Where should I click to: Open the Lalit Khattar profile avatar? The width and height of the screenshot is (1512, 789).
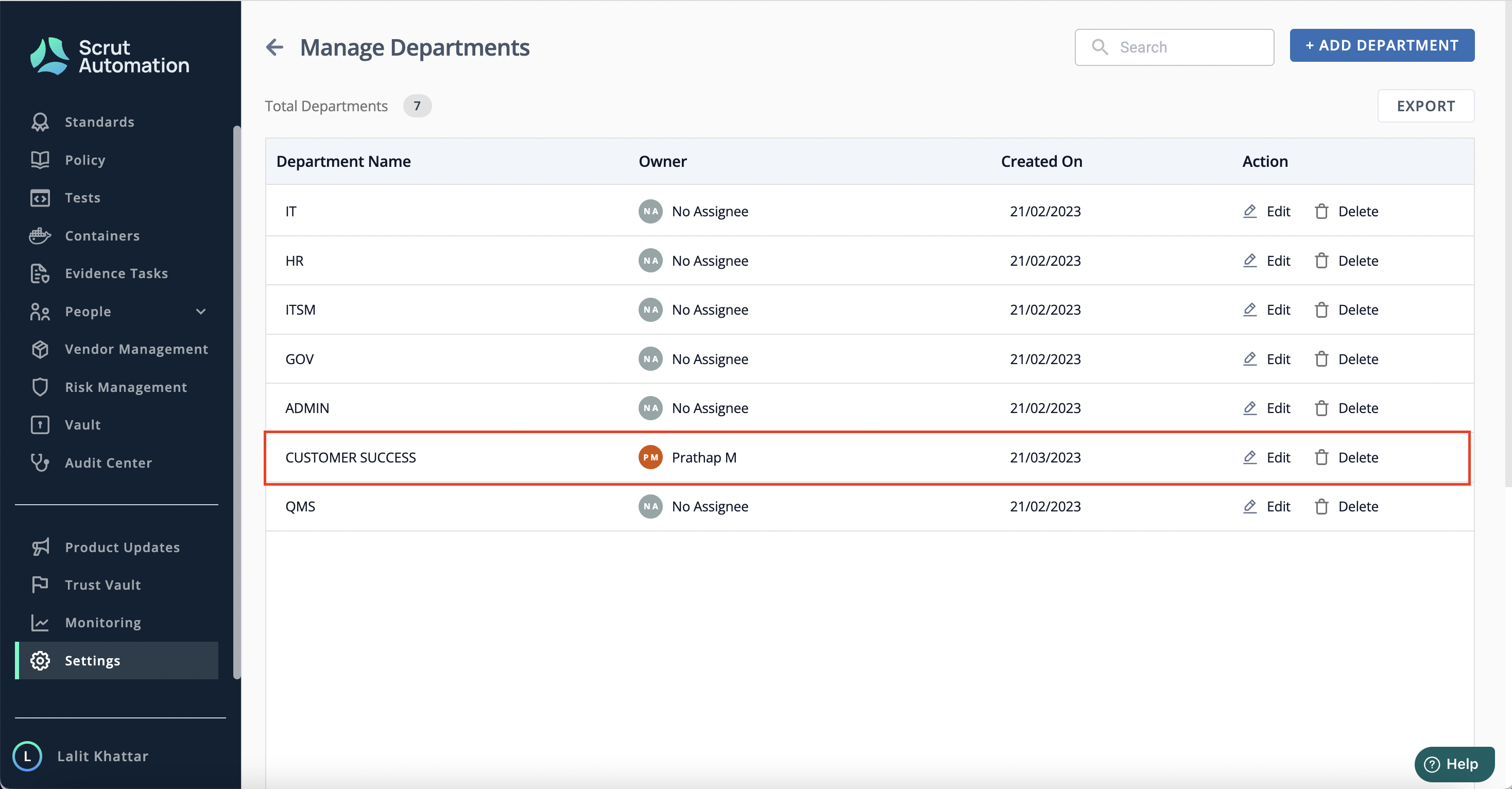click(27, 756)
